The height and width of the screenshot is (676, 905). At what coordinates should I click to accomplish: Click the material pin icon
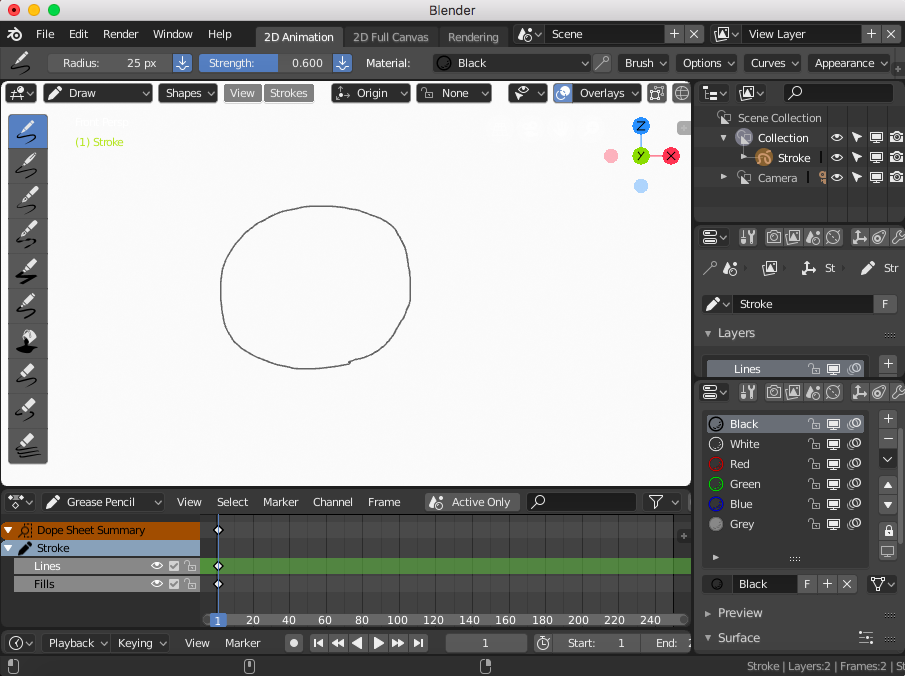click(602, 63)
